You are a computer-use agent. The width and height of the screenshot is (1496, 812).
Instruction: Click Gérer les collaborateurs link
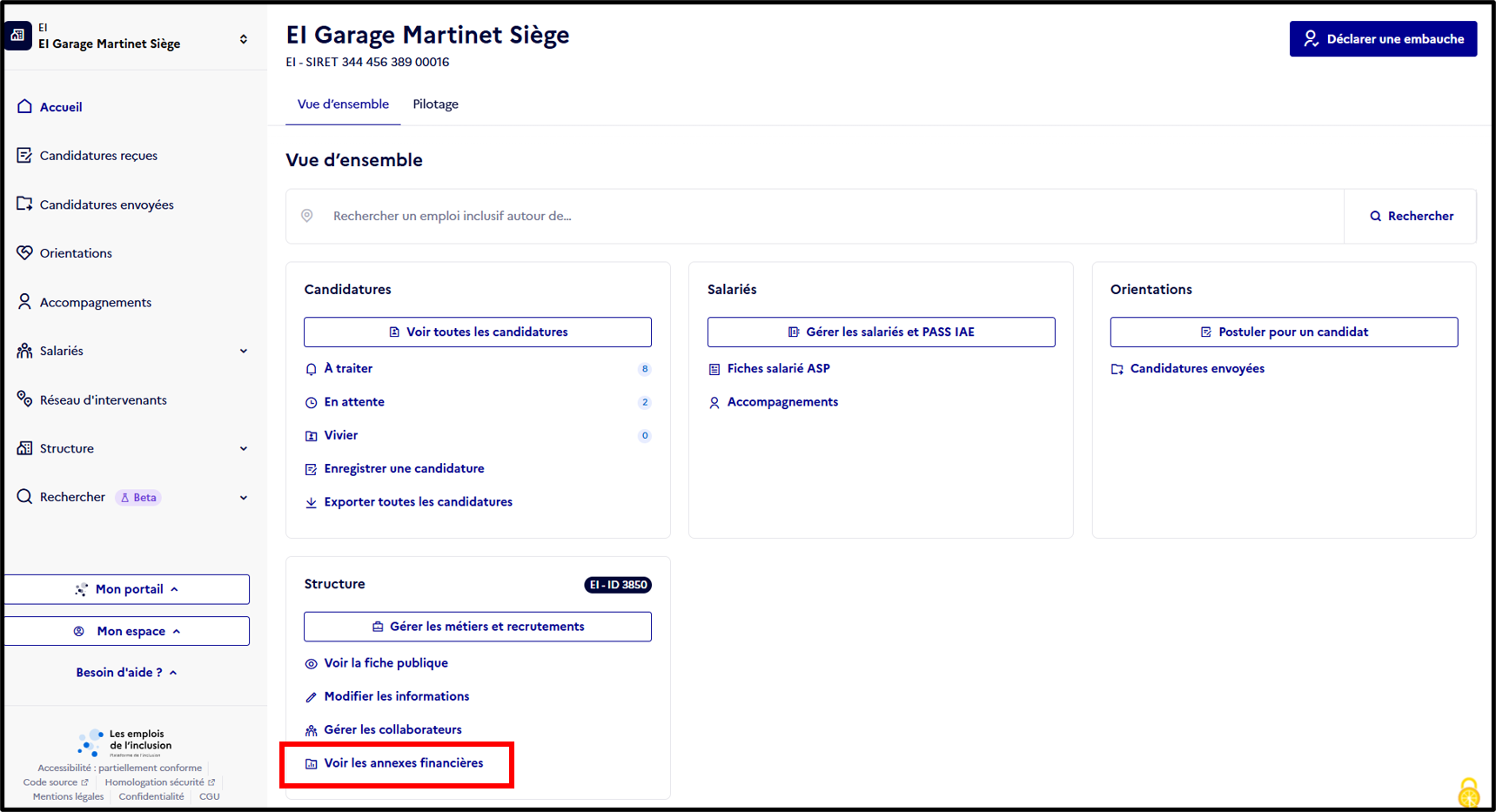tap(392, 729)
